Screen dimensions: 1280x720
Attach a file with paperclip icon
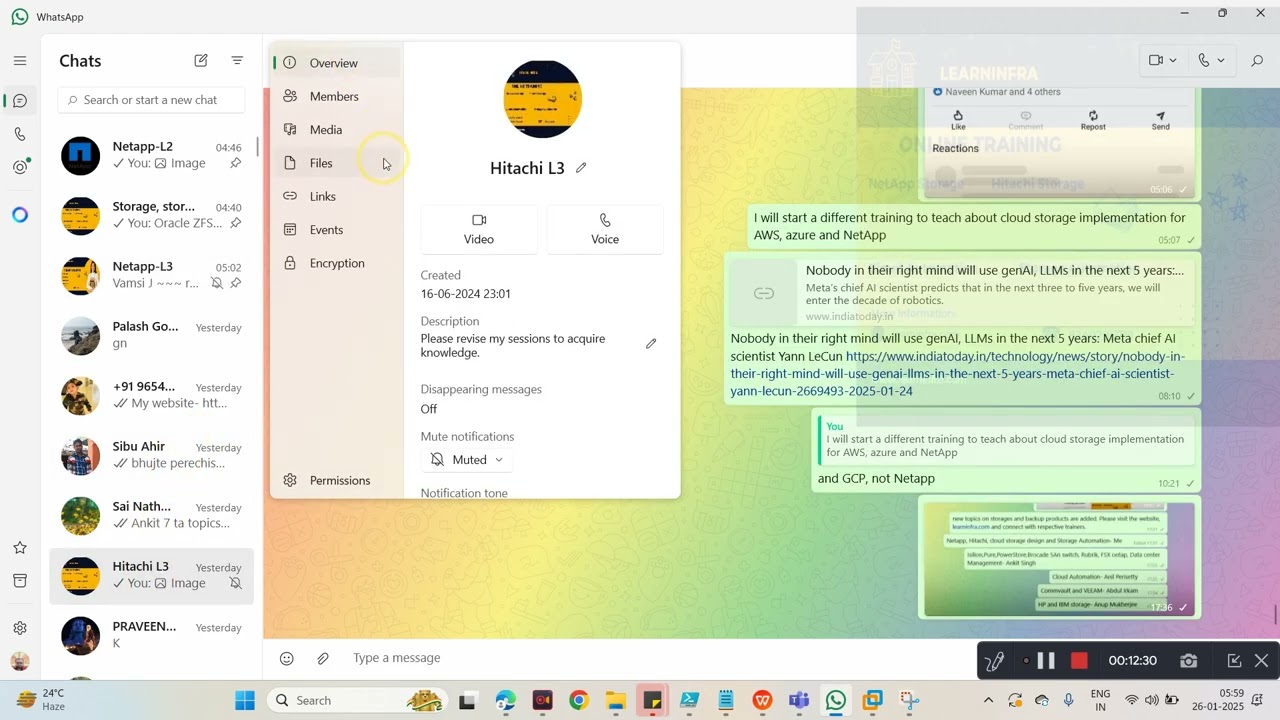pos(323,658)
